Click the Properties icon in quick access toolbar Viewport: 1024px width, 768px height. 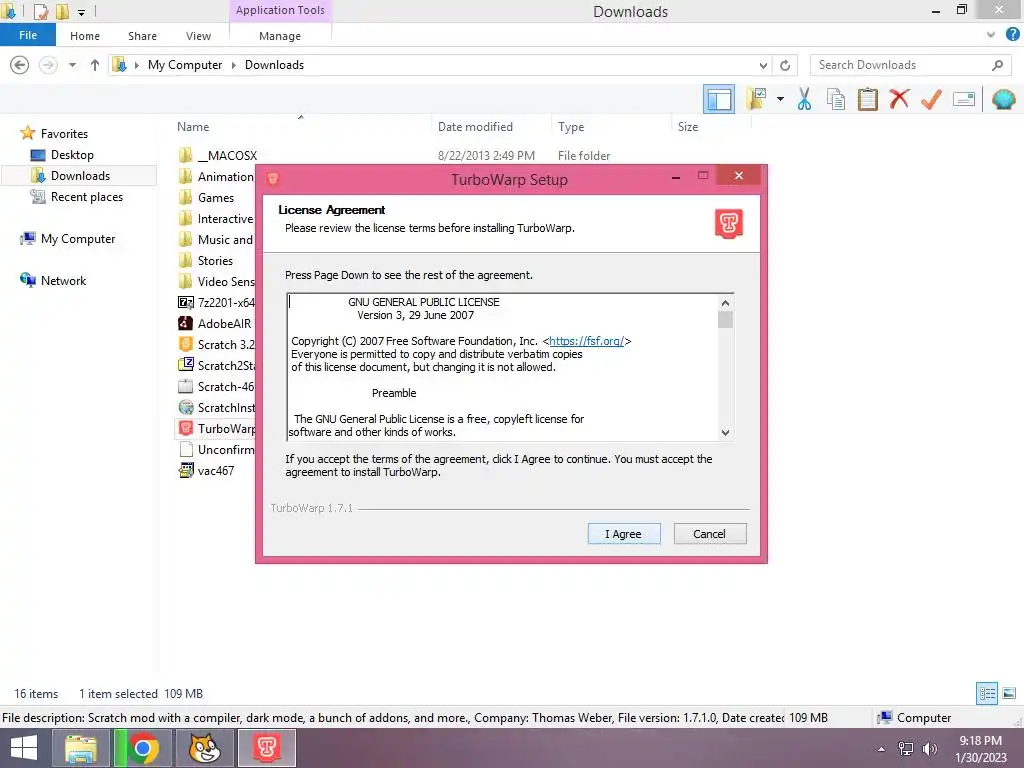pos(40,11)
